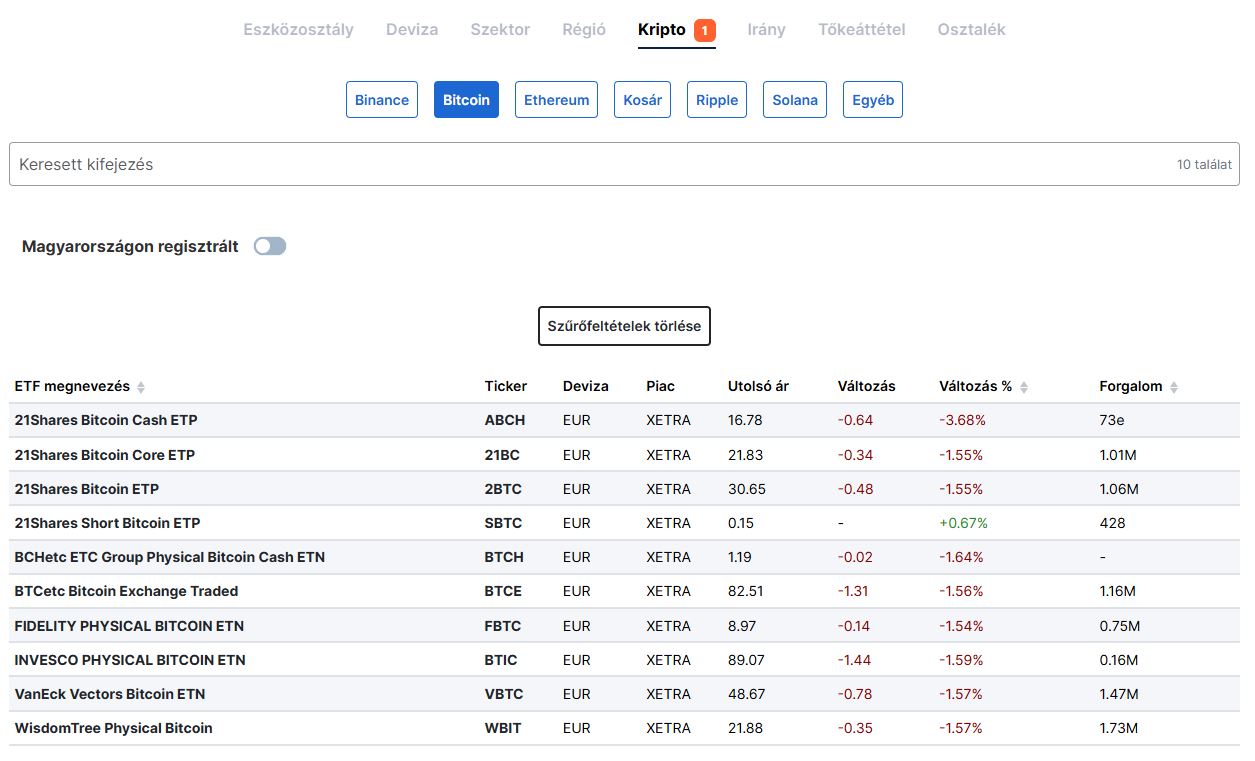Screen dimensions: 1255x761
Task: Open the Irány filter tab
Action: (x=766, y=29)
